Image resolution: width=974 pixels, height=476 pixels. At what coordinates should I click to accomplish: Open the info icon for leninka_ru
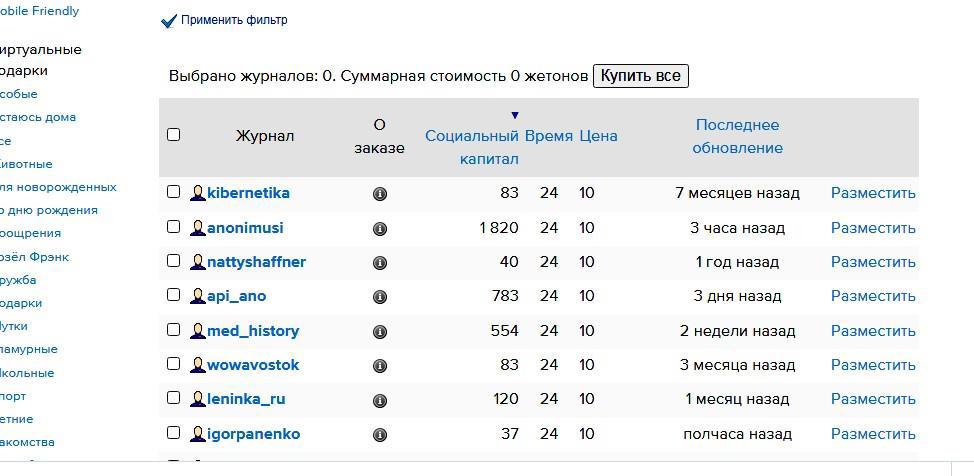(380, 400)
